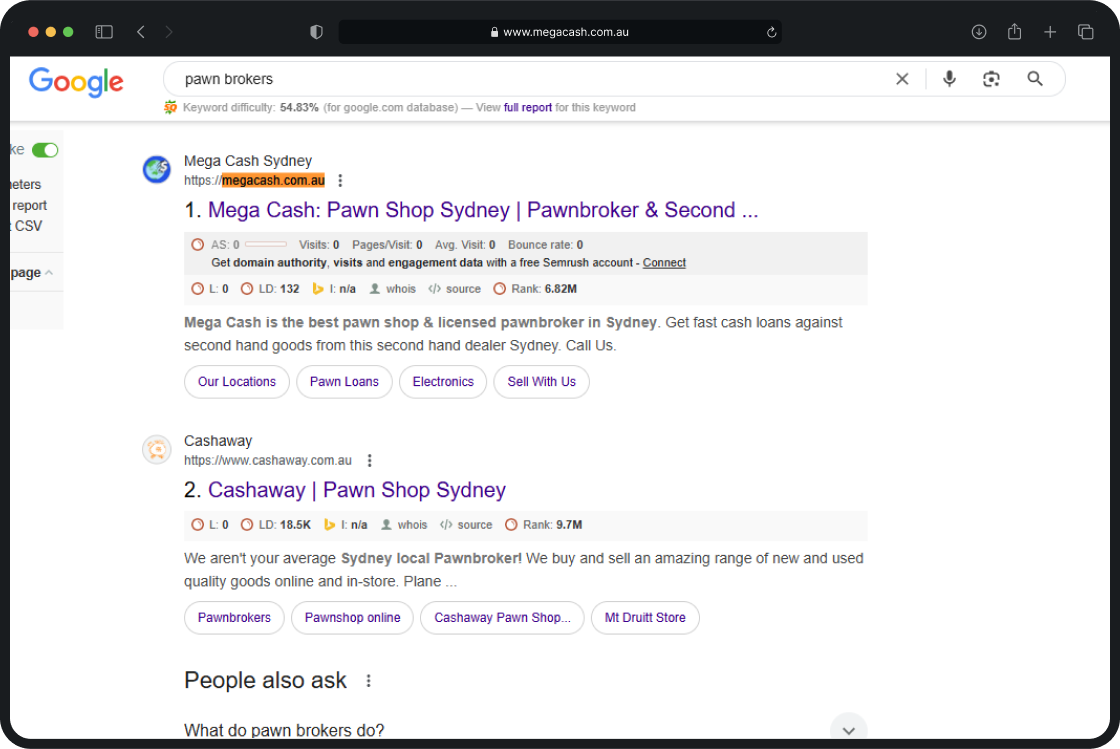
Task: Open the Pawn Loans sitelink
Action: point(344,382)
